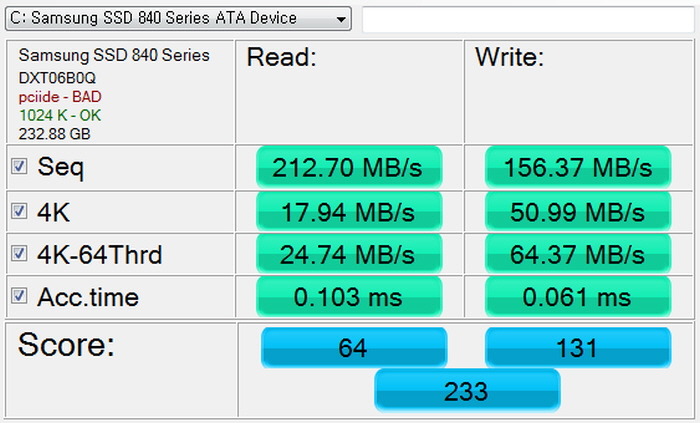
Task: Select the write access time 0.061 ms
Action: 578,296
